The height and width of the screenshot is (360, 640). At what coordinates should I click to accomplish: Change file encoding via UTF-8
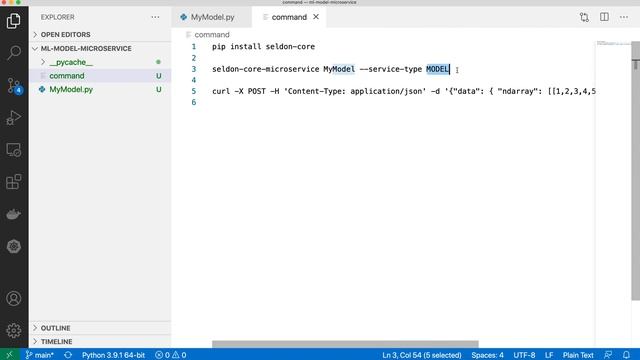click(524, 355)
